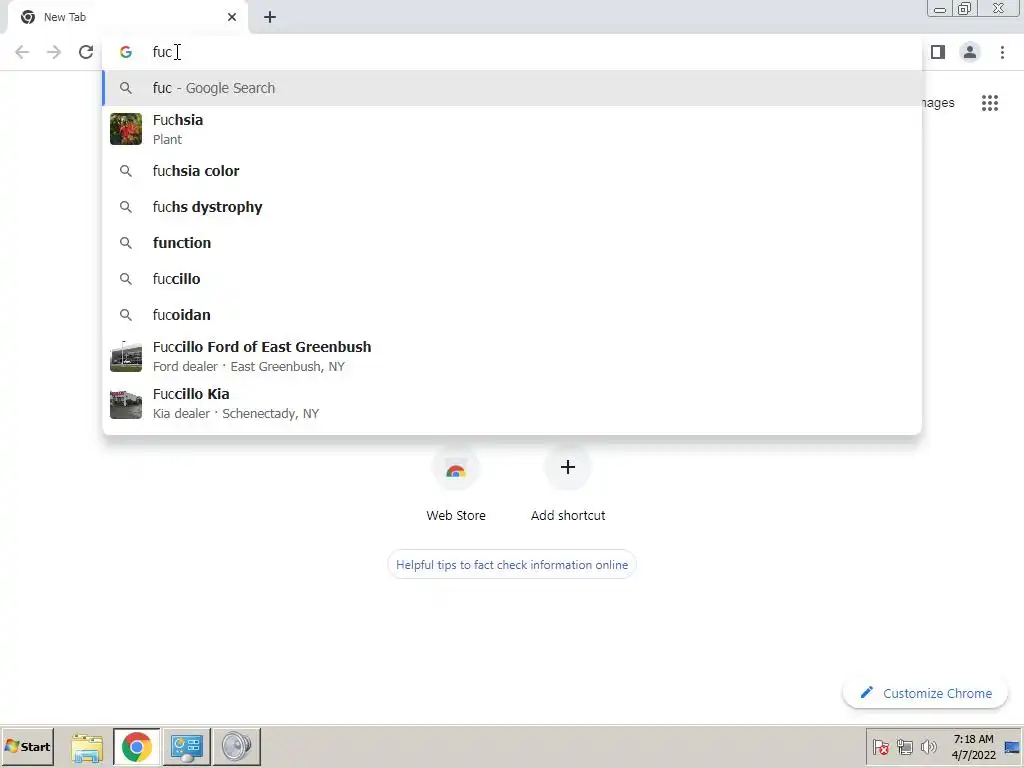Select the function suggestion
The width and height of the screenshot is (1024, 768).
[x=512, y=243]
